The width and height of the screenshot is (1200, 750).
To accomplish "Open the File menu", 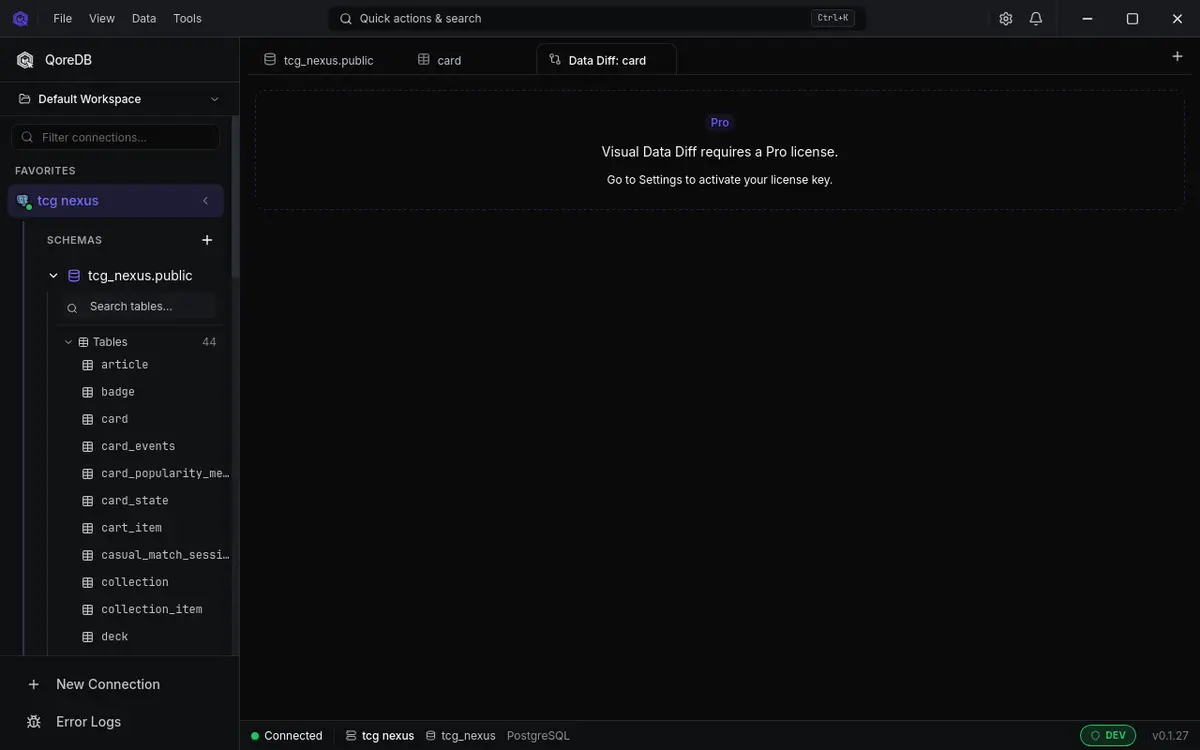I will click(x=63, y=18).
